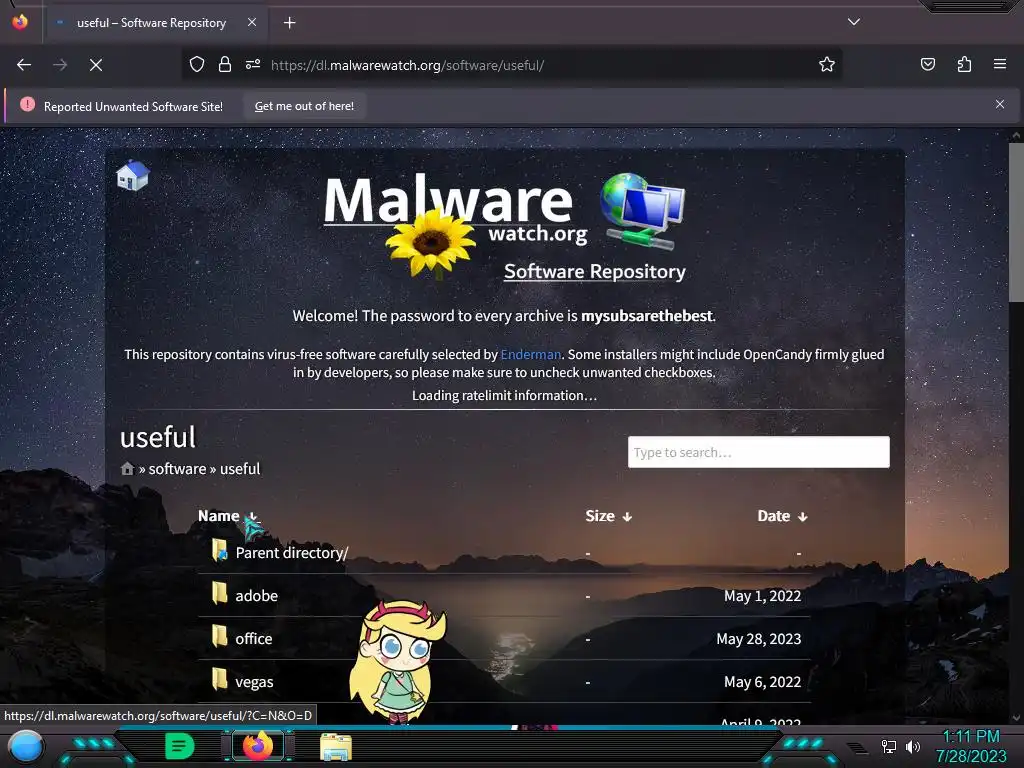Click the Star Butterfly desktop mascot

click(x=397, y=661)
